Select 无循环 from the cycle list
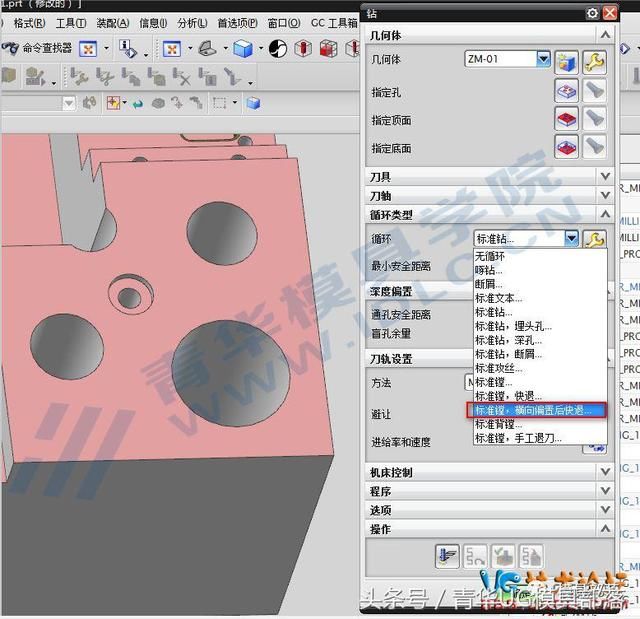The image size is (640, 619). [x=540, y=257]
